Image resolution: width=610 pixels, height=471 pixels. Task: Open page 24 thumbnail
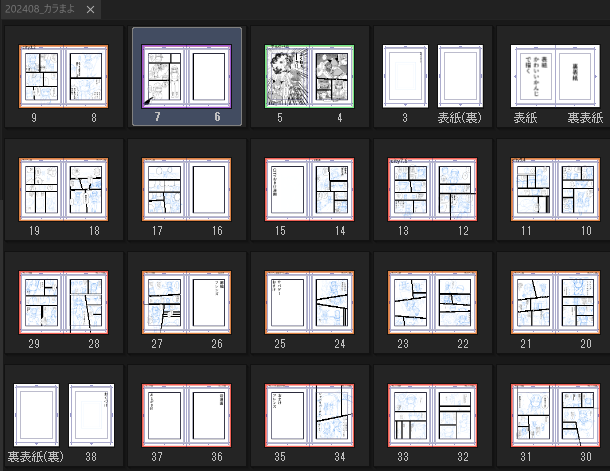332,303
